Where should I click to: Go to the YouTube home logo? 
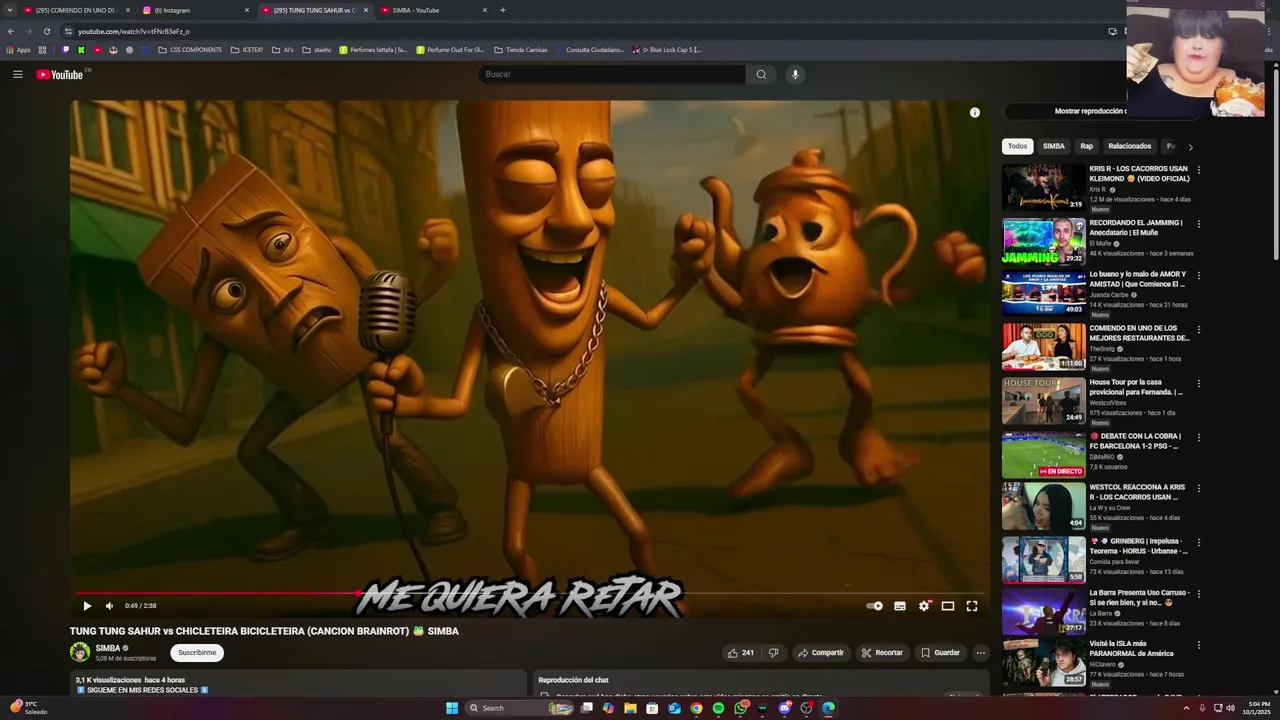tap(60, 74)
